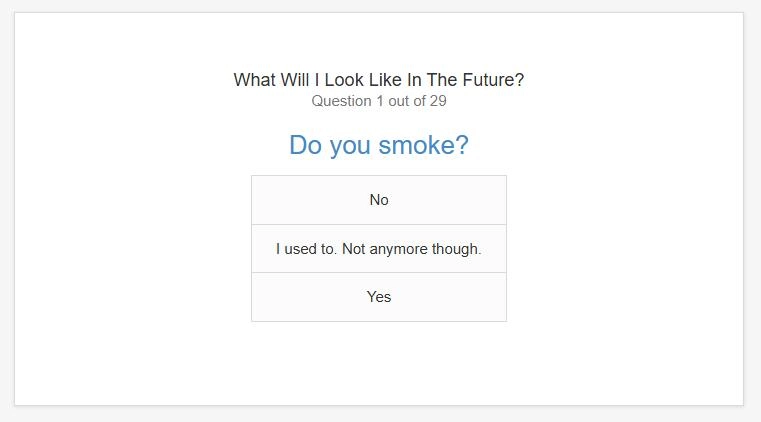
Task: Tap the "Not anymore though" response row
Action: [x=379, y=248]
